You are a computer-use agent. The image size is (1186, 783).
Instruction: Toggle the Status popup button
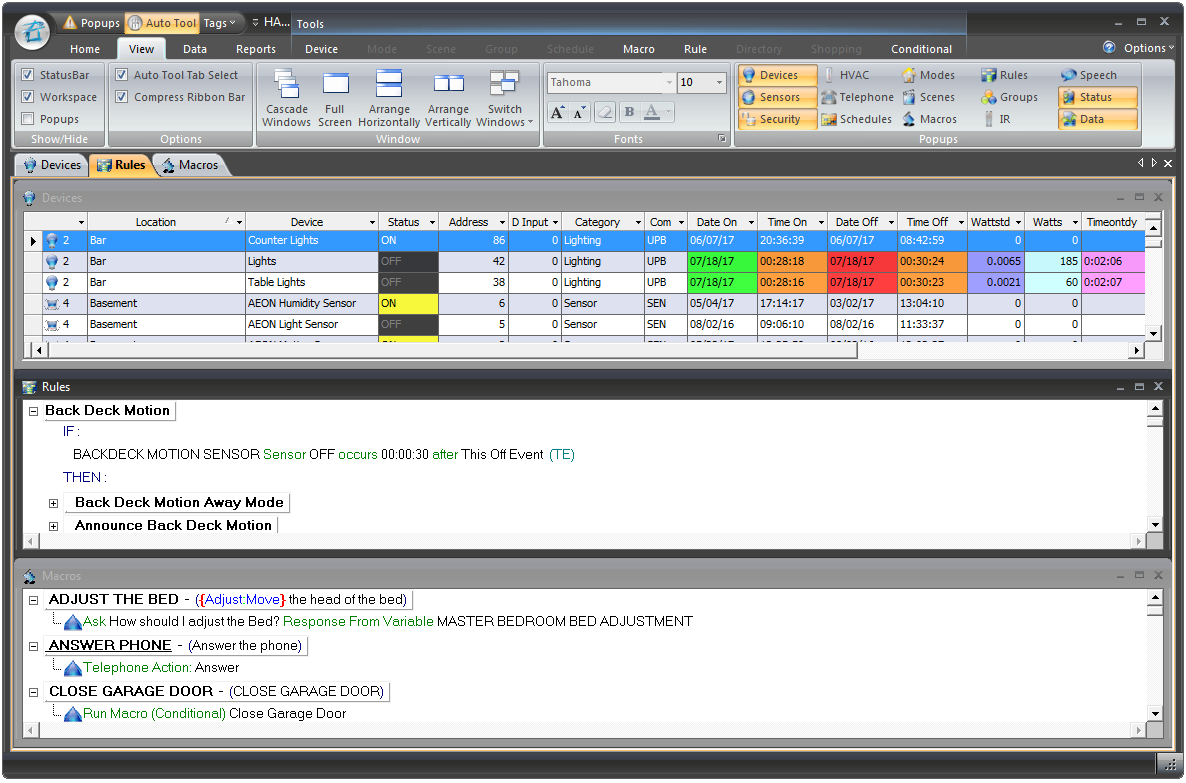coord(1098,97)
